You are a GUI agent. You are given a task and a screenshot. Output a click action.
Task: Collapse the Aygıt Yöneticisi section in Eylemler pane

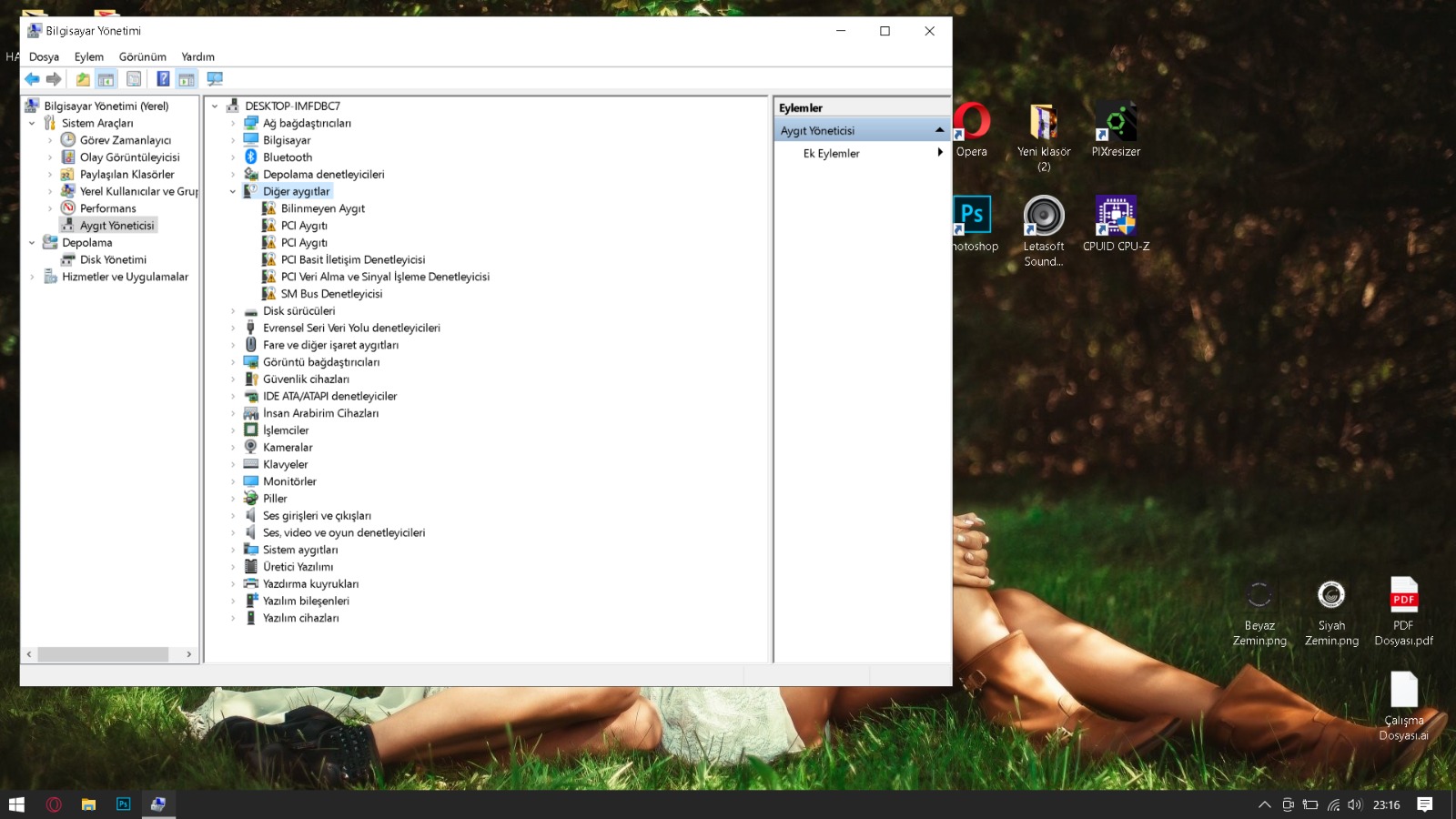tap(940, 130)
